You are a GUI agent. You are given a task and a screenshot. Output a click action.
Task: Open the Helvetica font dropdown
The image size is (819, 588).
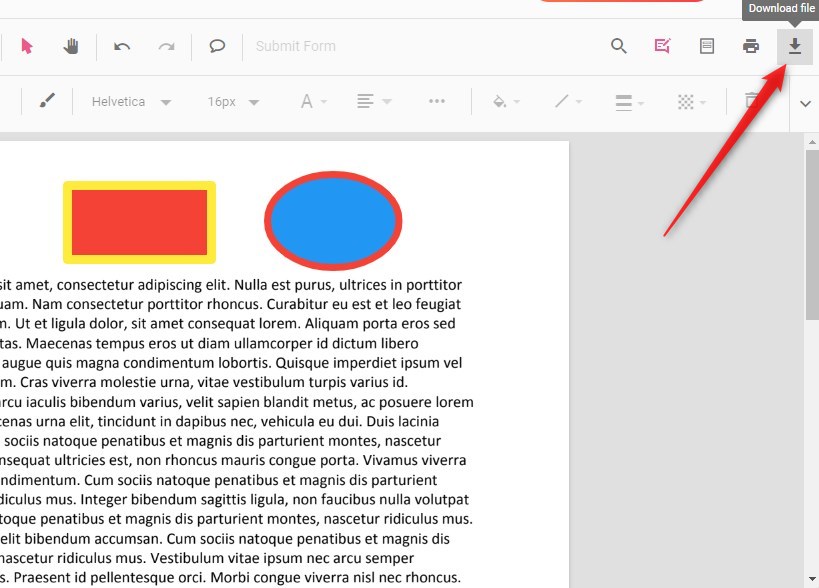[131, 101]
